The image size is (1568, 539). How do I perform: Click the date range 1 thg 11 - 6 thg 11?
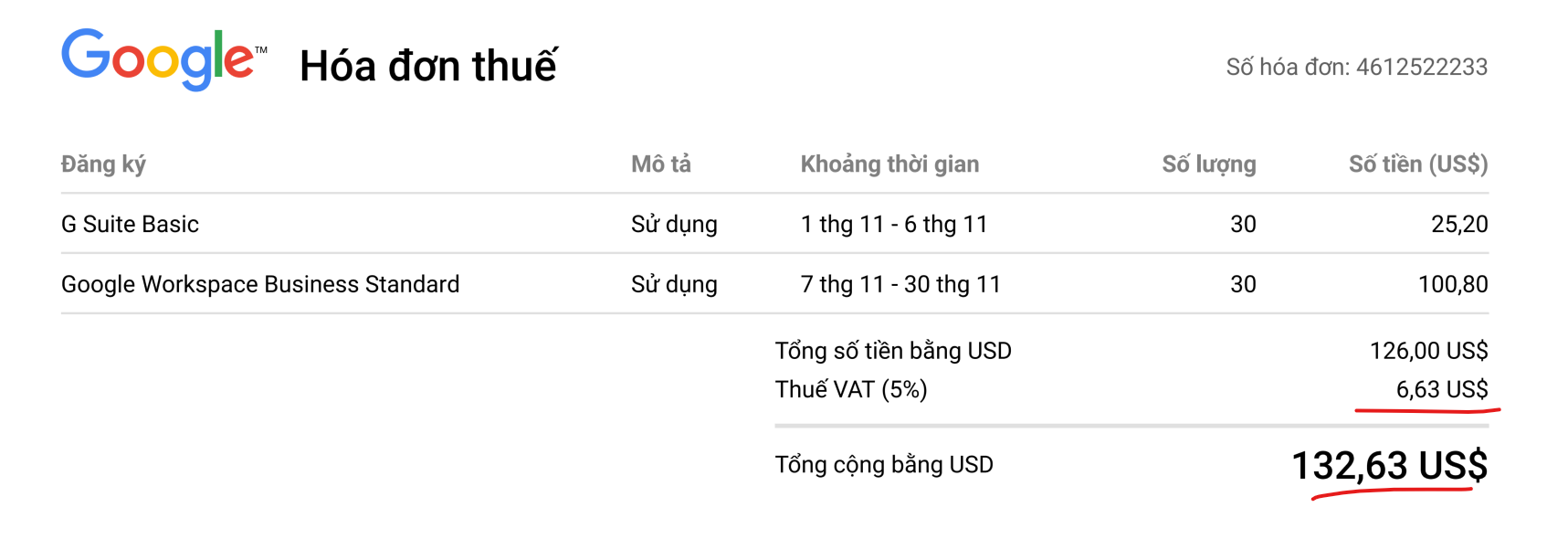(x=894, y=224)
